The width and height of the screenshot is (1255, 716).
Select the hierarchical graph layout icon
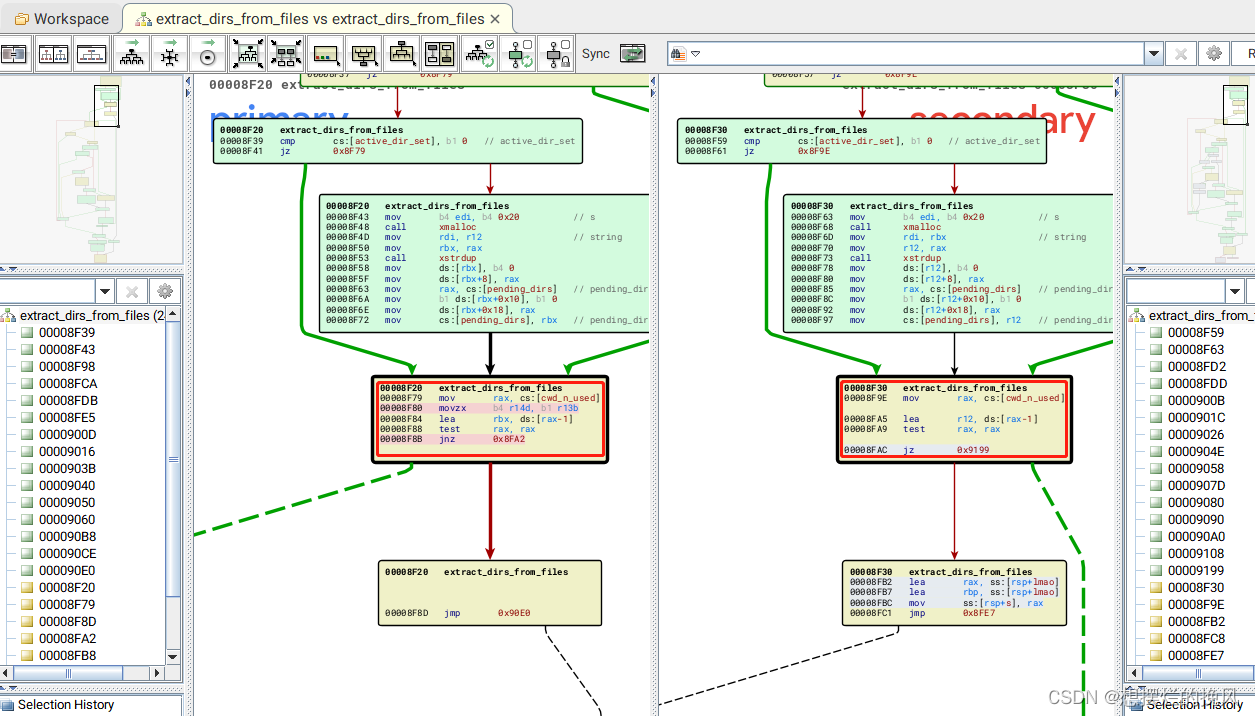[x=131, y=53]
